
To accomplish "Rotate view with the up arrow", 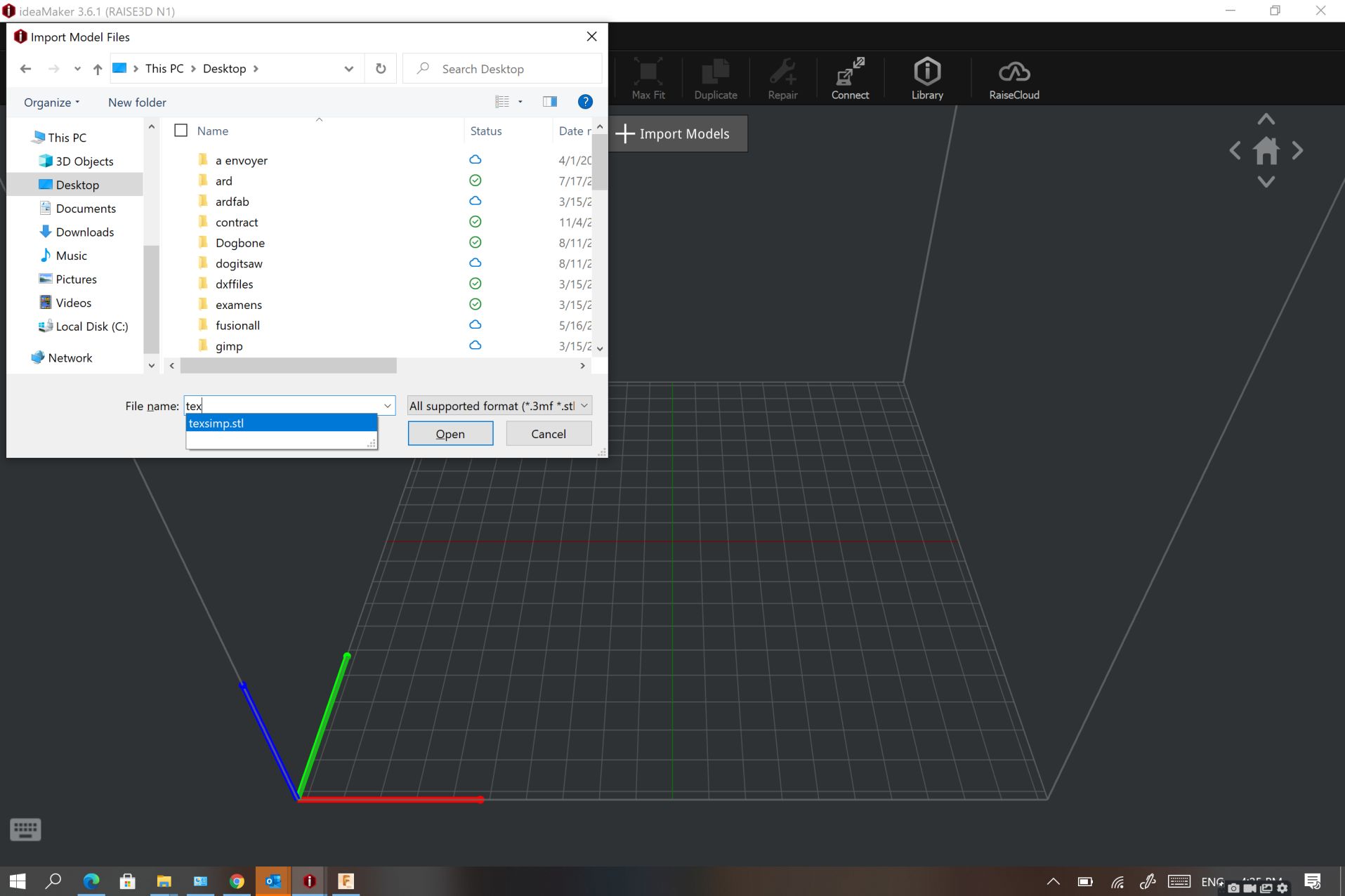I will (x=1266, y=119).
